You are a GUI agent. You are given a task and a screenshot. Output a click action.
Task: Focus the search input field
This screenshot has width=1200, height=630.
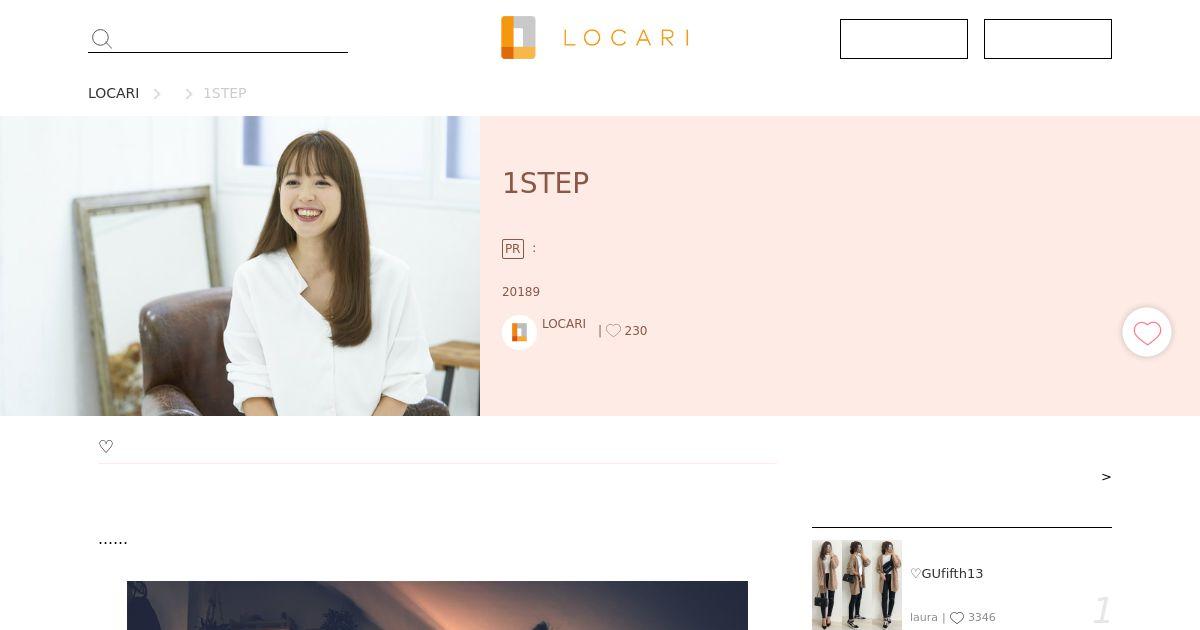coord(232,39)
